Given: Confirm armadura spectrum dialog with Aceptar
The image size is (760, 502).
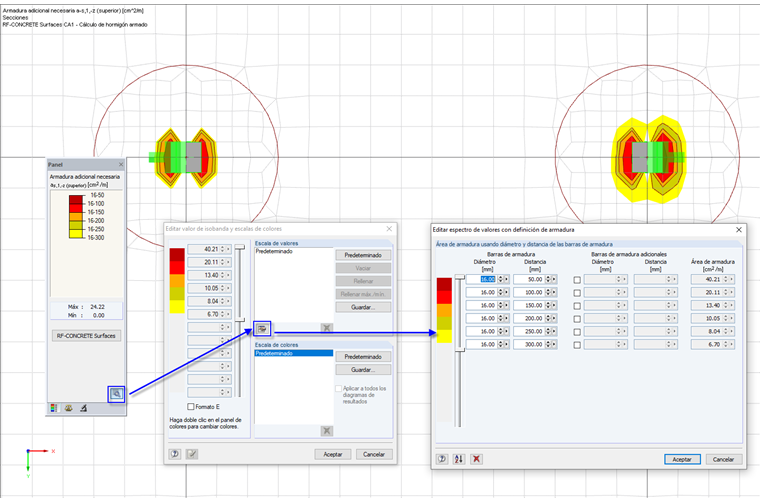Looking at the screenshot, I should point(682,459).
